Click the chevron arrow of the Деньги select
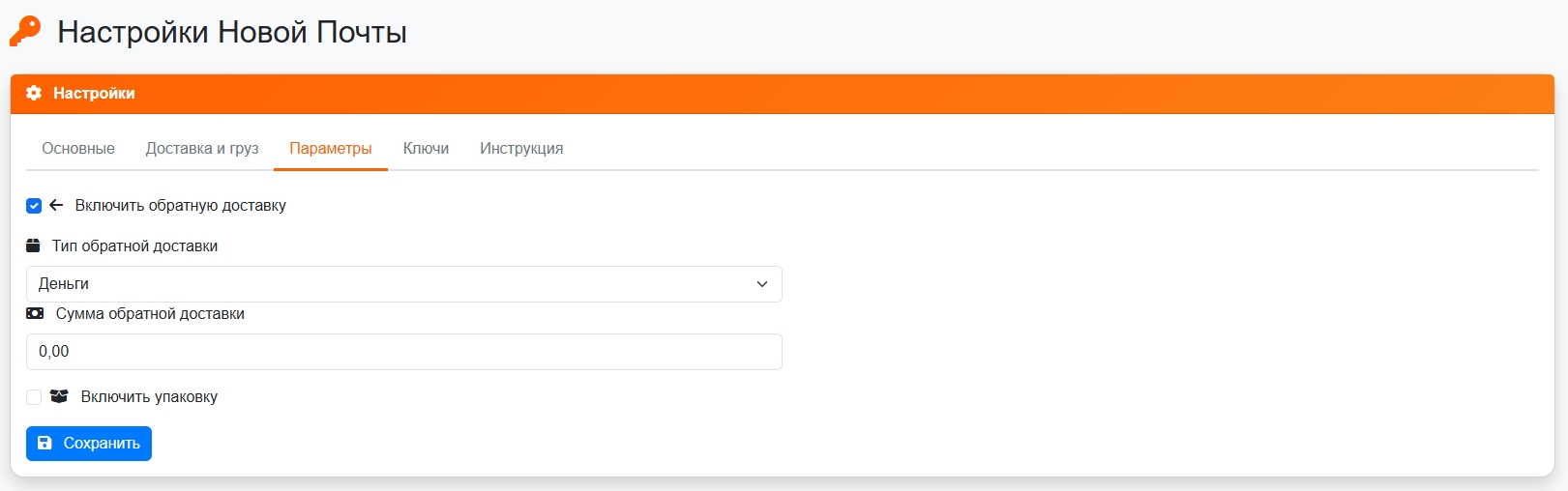Screen dimensions: 1568x491 pos(762,284)
